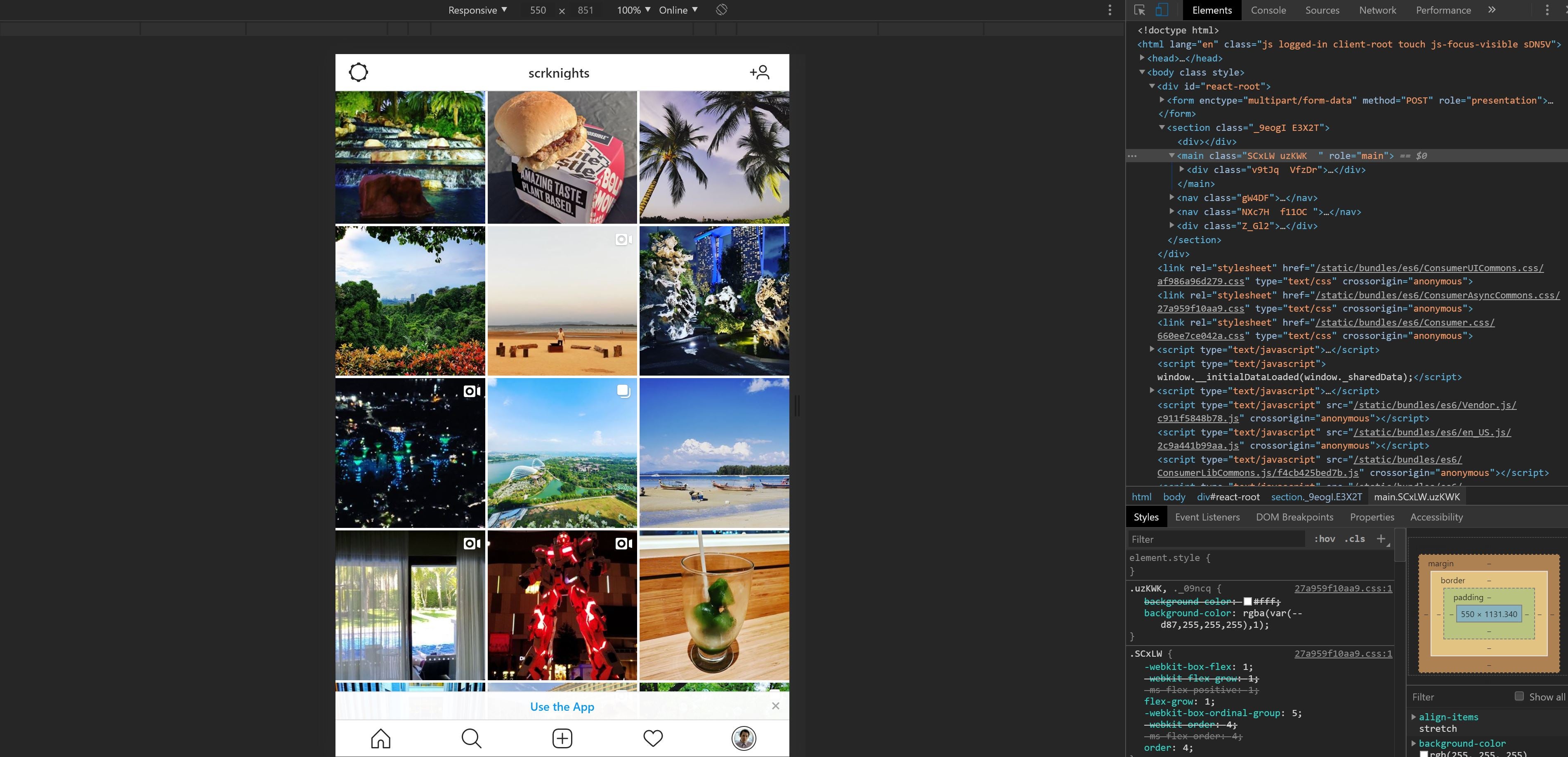This screenshot has width=1568, height=757.
Task: Collapse the main SCxLW uzKWK node
Action: 1171,155
